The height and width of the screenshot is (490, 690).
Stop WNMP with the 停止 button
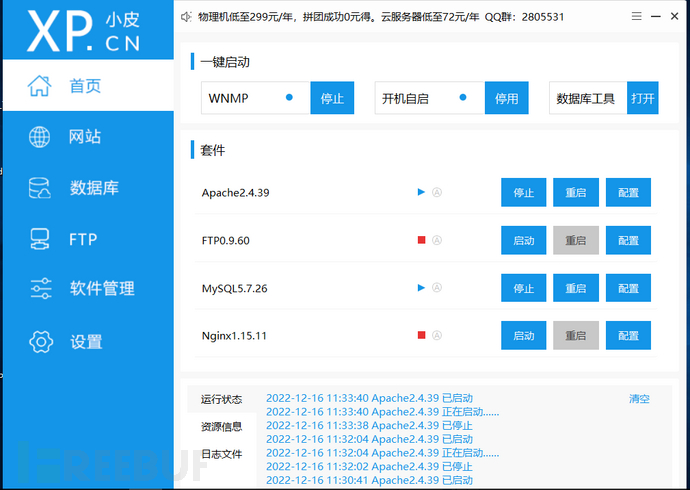(332, 98)
